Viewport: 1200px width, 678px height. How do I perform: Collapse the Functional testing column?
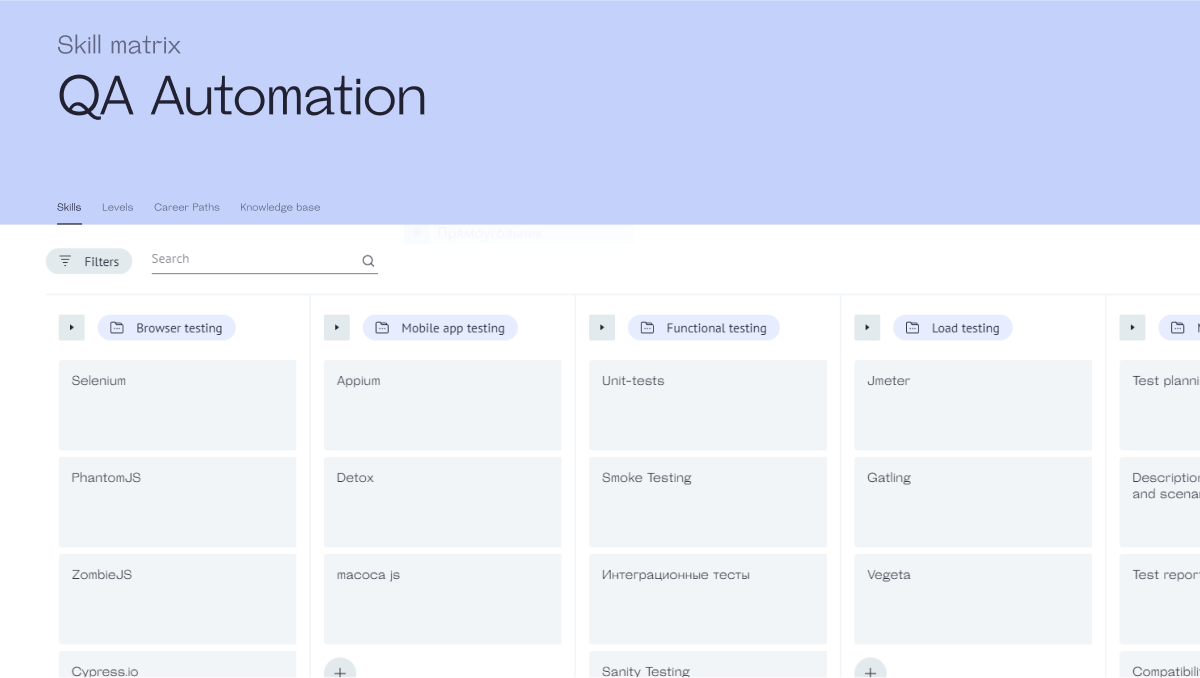pos(602,328)
